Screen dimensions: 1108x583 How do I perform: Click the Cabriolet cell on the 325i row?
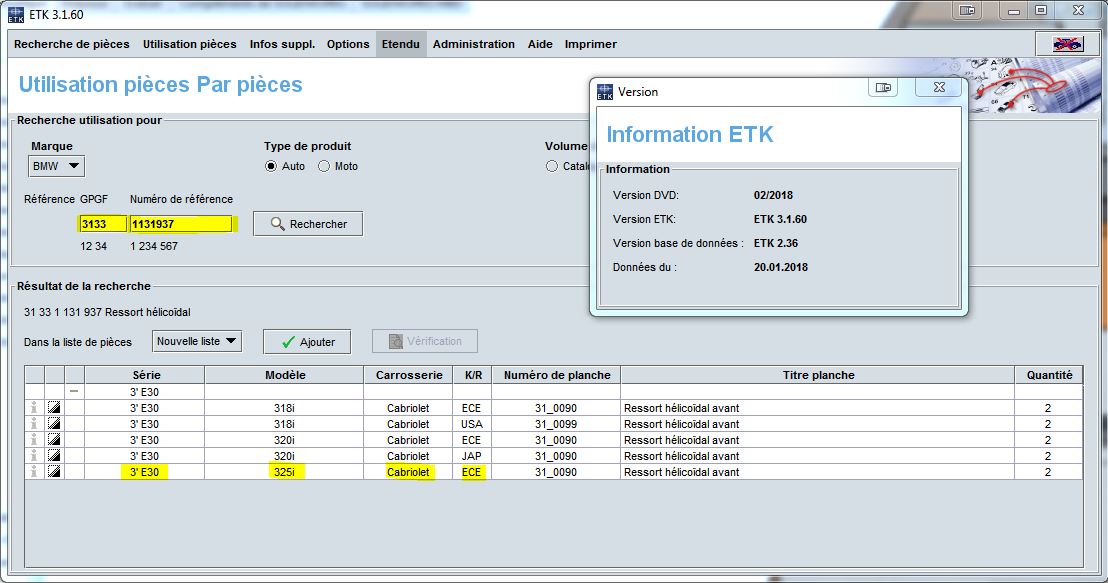(x=408, y=472)
